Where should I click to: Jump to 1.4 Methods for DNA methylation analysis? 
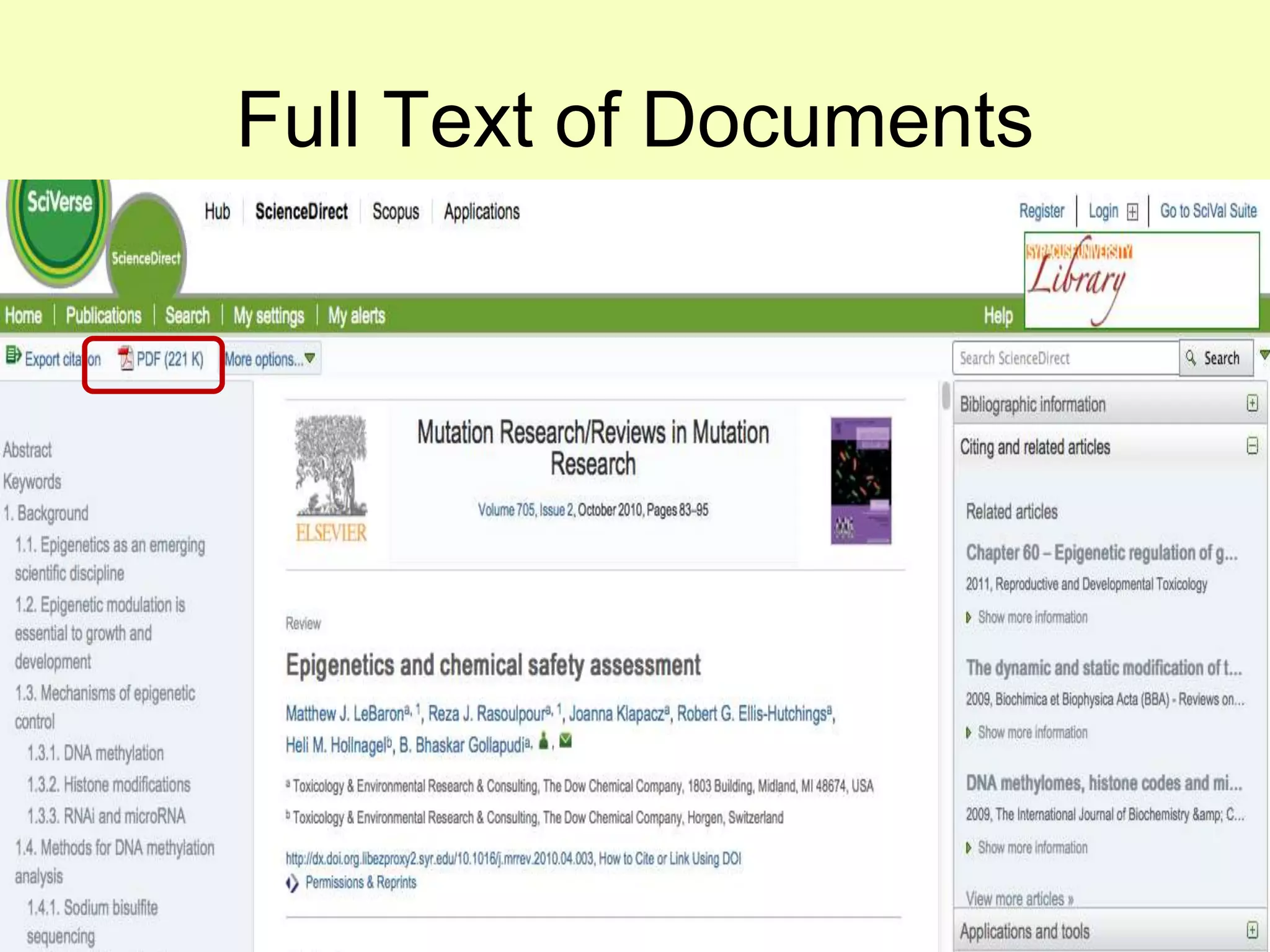click(x=115, y=862)
